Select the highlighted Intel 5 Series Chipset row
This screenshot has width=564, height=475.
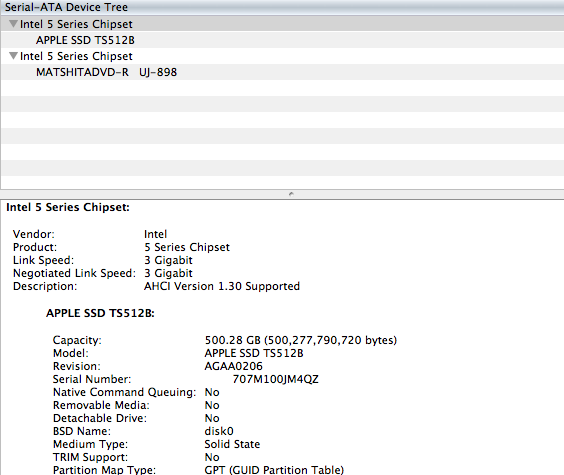[282, 24]
